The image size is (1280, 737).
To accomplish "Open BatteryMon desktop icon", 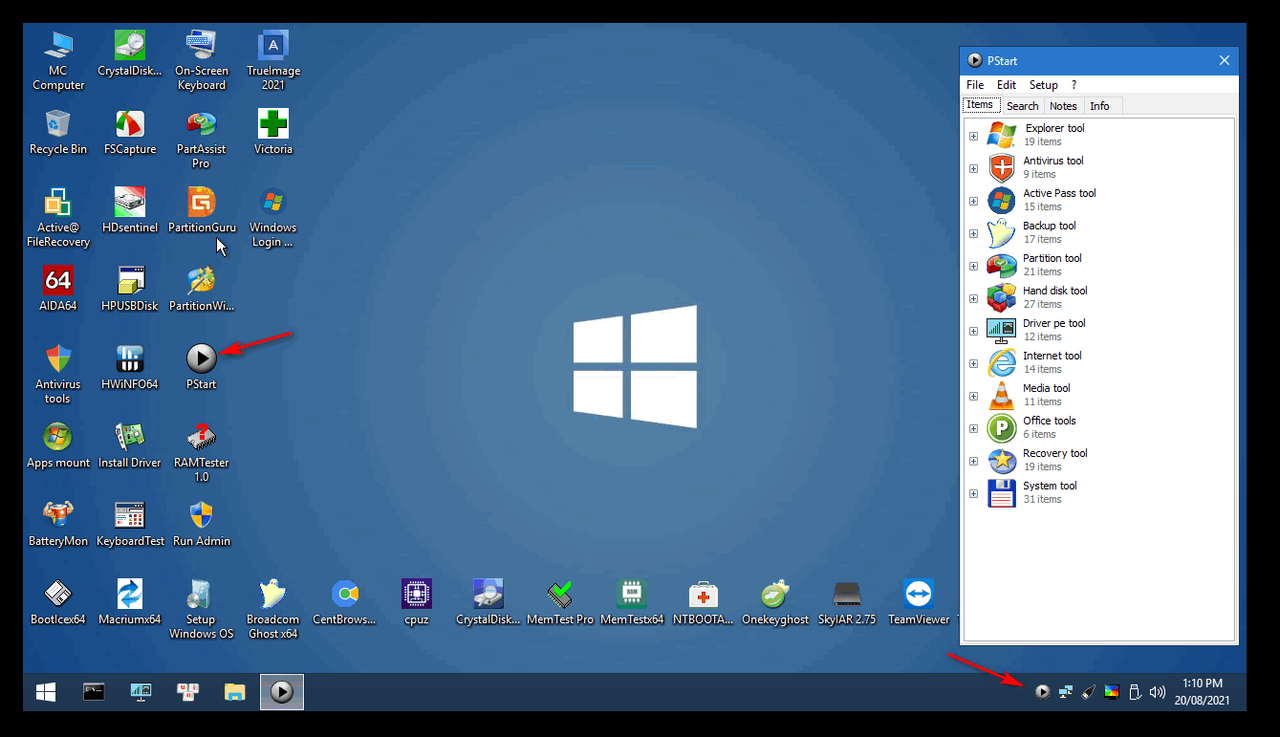I will pyautogui.click(x=58, y=523).
